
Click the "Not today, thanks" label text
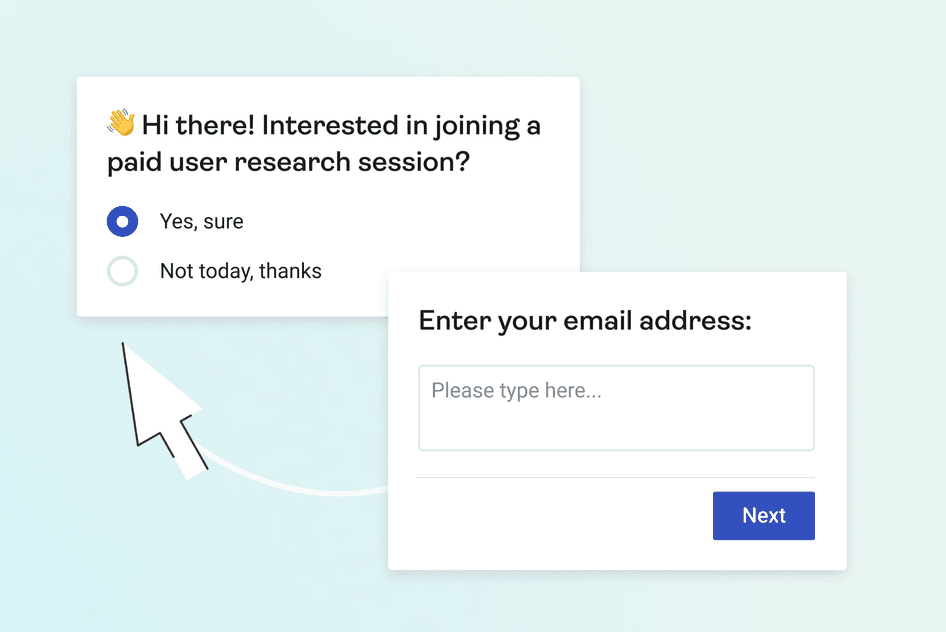click(x=240, y=271)
